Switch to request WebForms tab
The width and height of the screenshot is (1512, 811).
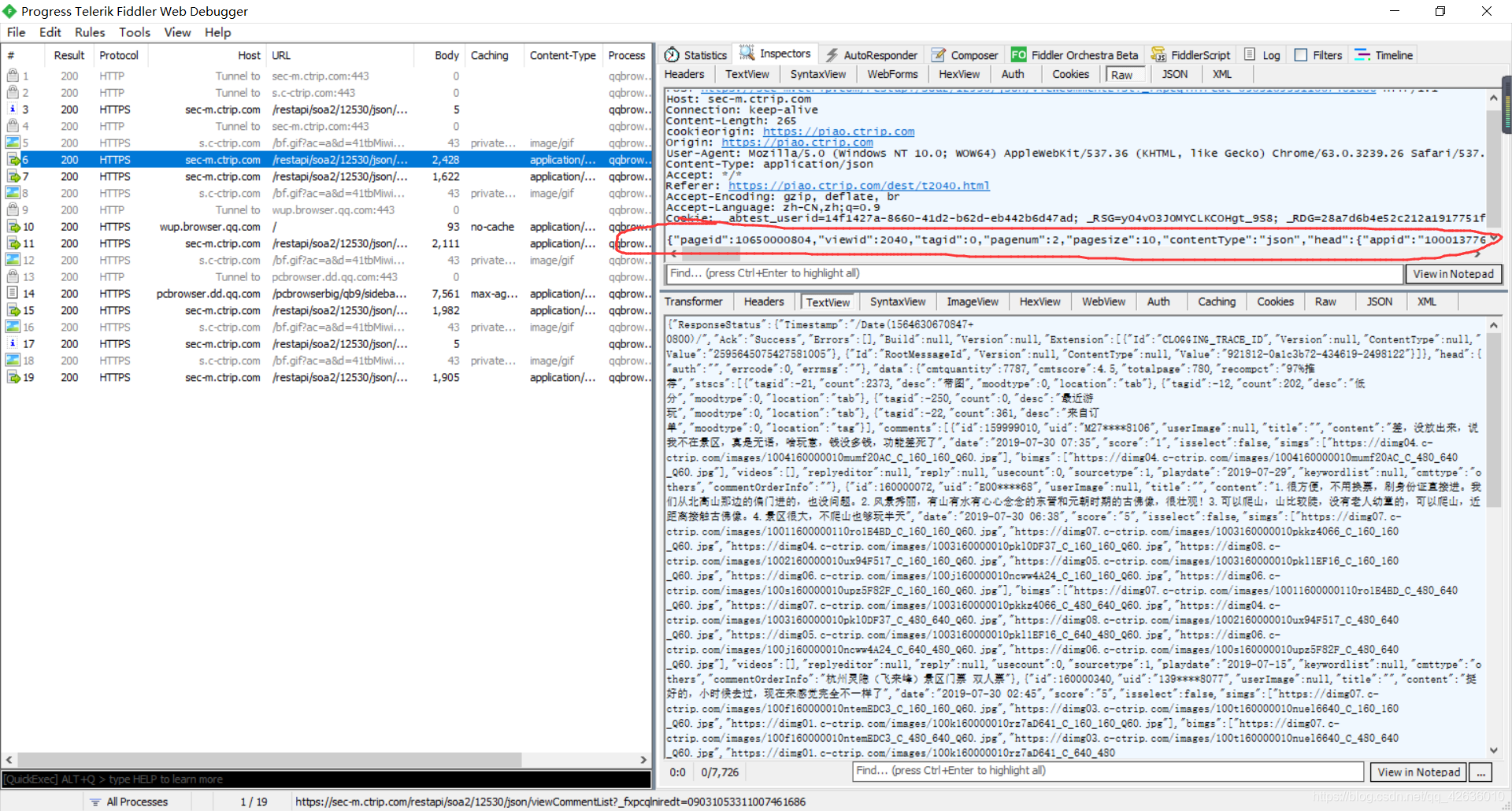click(x=892, y=74)
